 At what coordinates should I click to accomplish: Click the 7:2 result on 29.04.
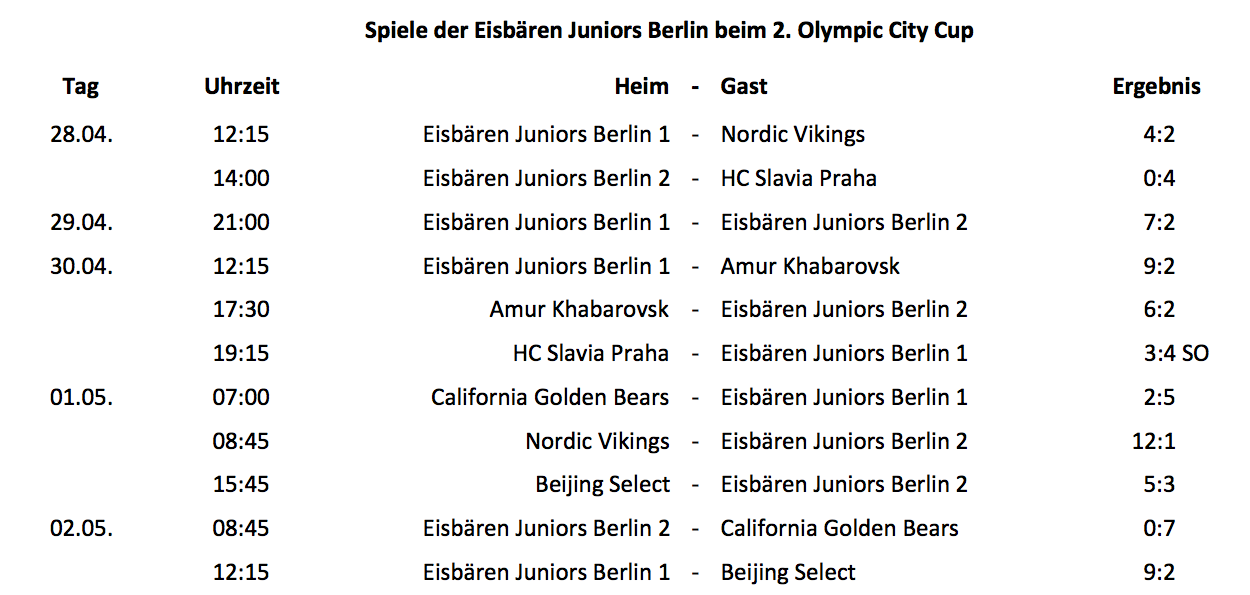[x=1159, y=222]
